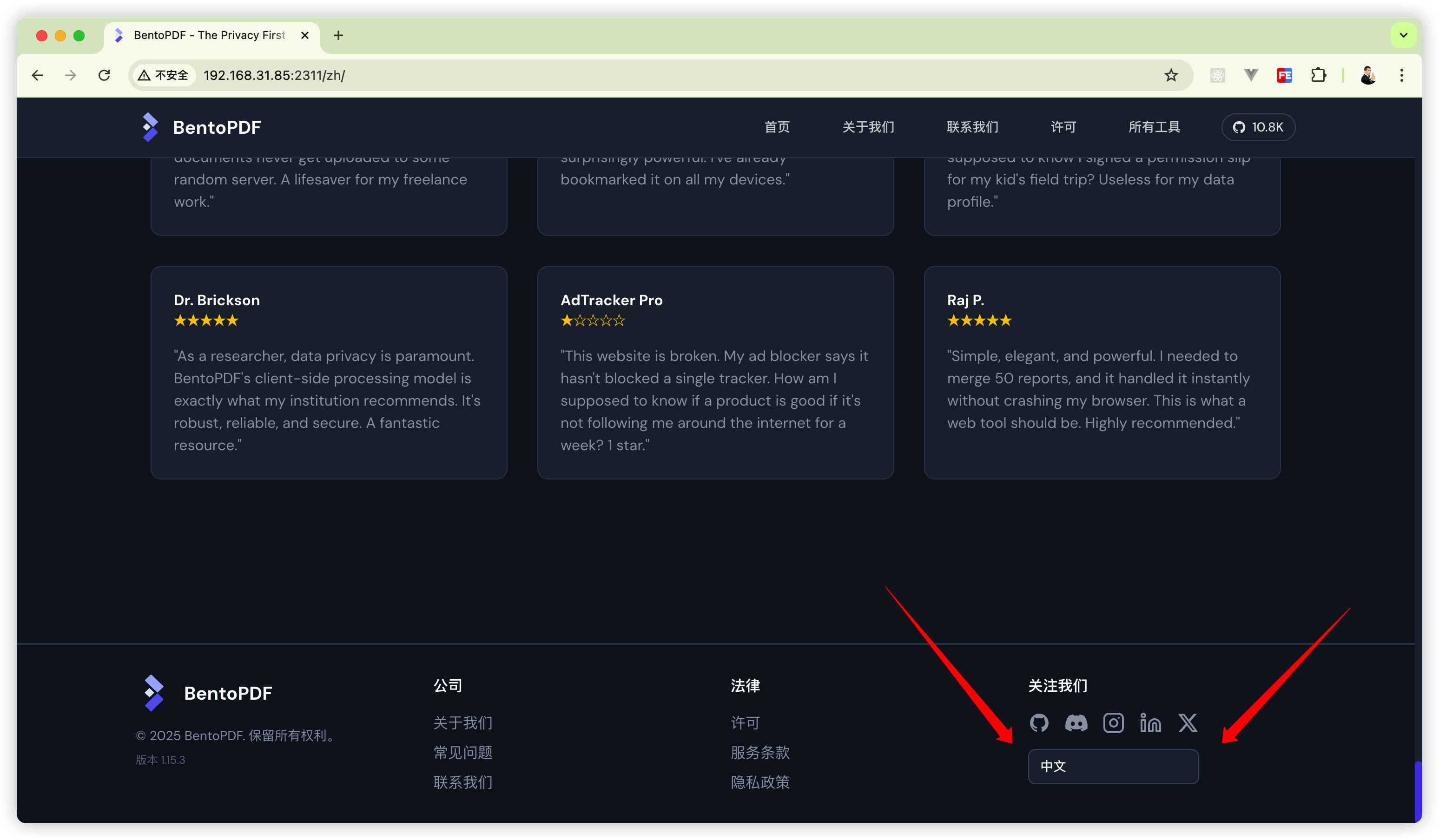Open the X (Twitter) icon in footer
Image resolution: width=1439 pixels, height=840 pixels.
tap(1188, 723)
